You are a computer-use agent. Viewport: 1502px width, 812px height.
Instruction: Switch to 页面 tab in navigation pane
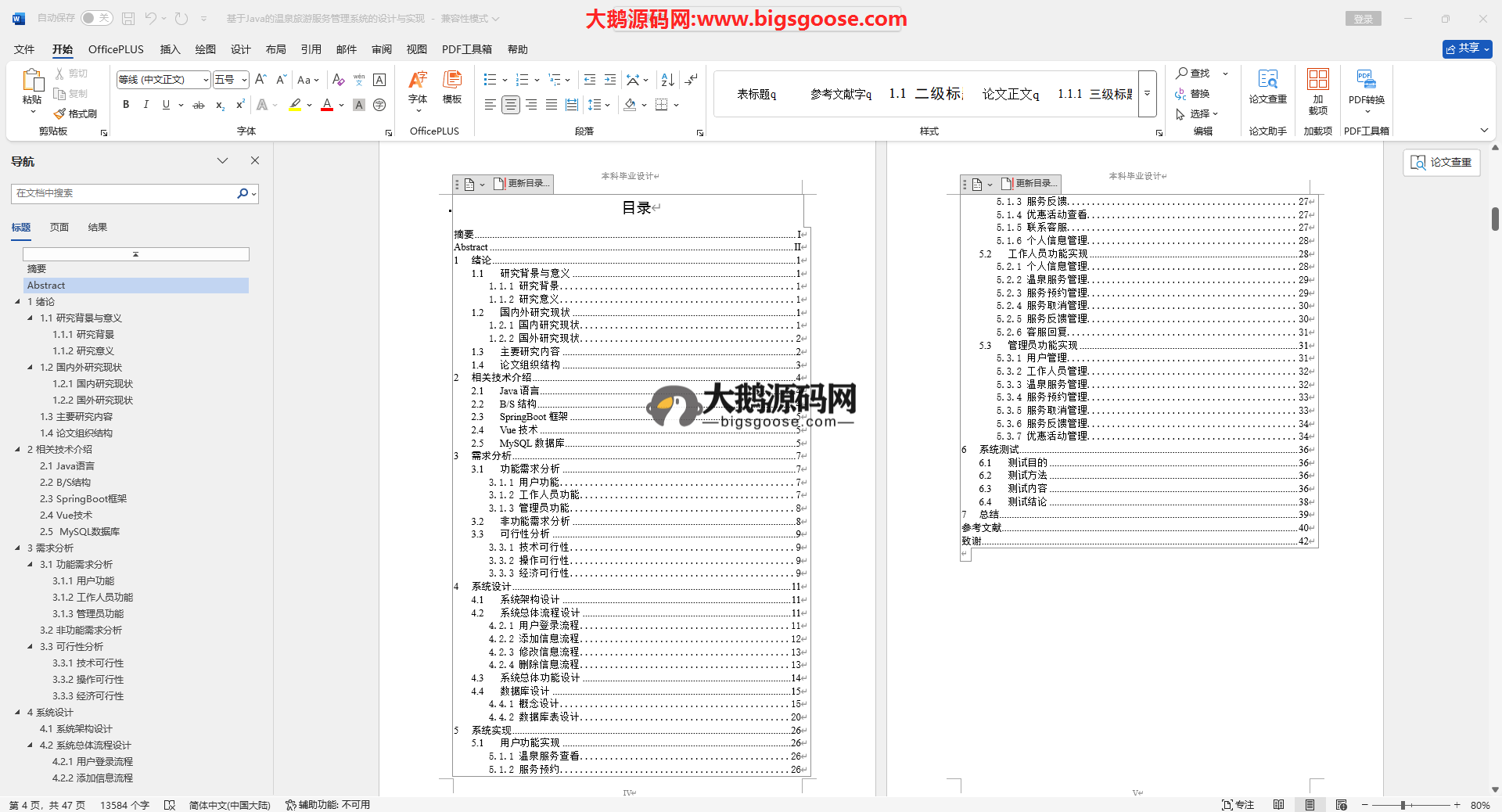(59, 228)
